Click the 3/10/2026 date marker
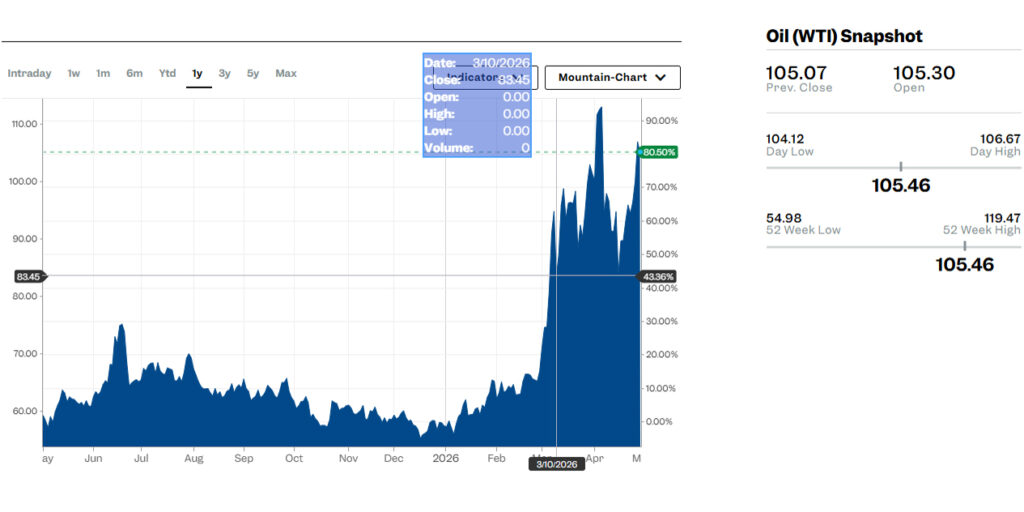Screen dimensions: 1024x512 (x=557, y=465)
